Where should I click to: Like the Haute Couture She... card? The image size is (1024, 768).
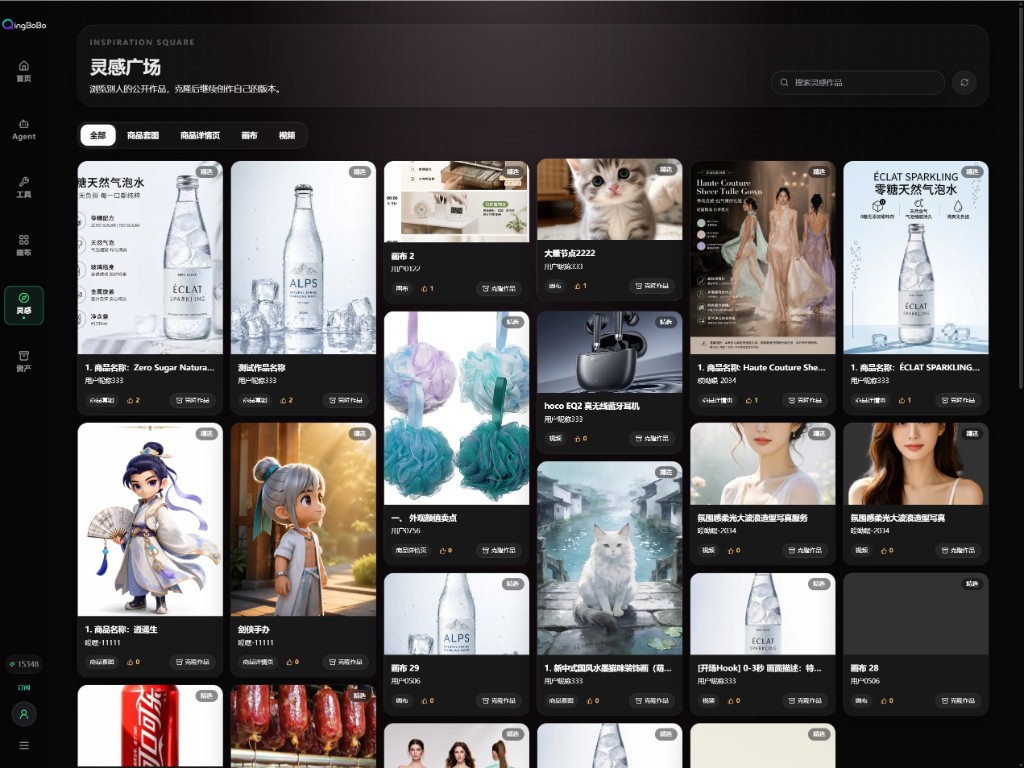point(752,400)
